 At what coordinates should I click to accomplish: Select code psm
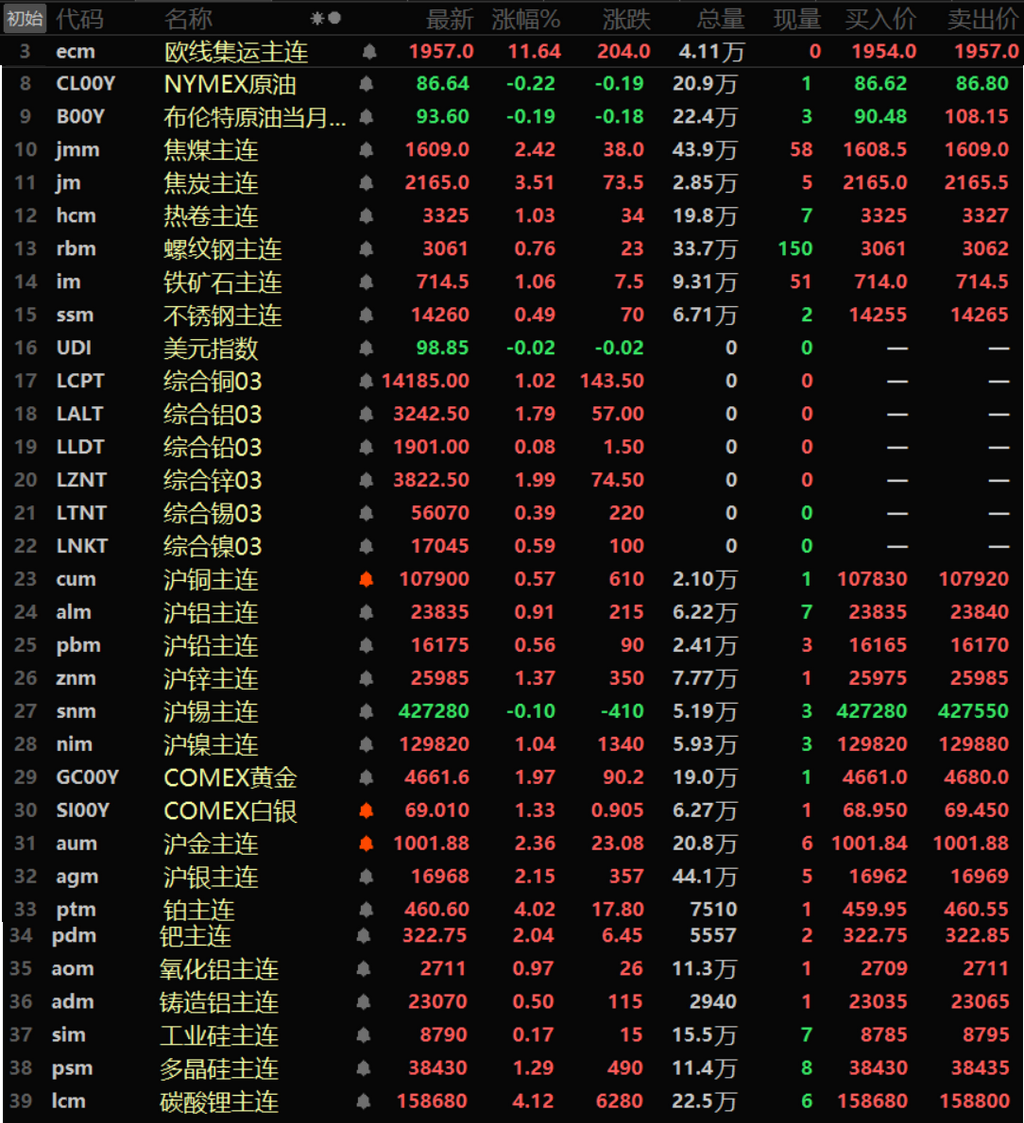72,1069
